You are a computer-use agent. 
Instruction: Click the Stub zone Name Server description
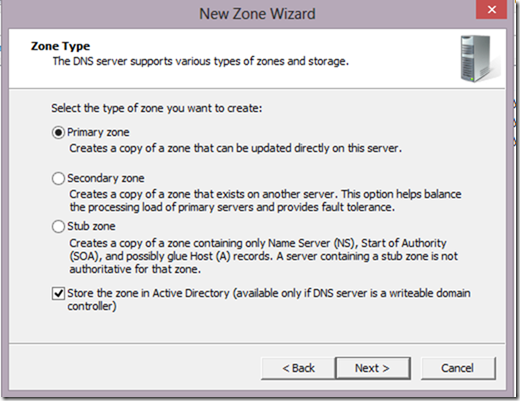click(x=263, y=256)
